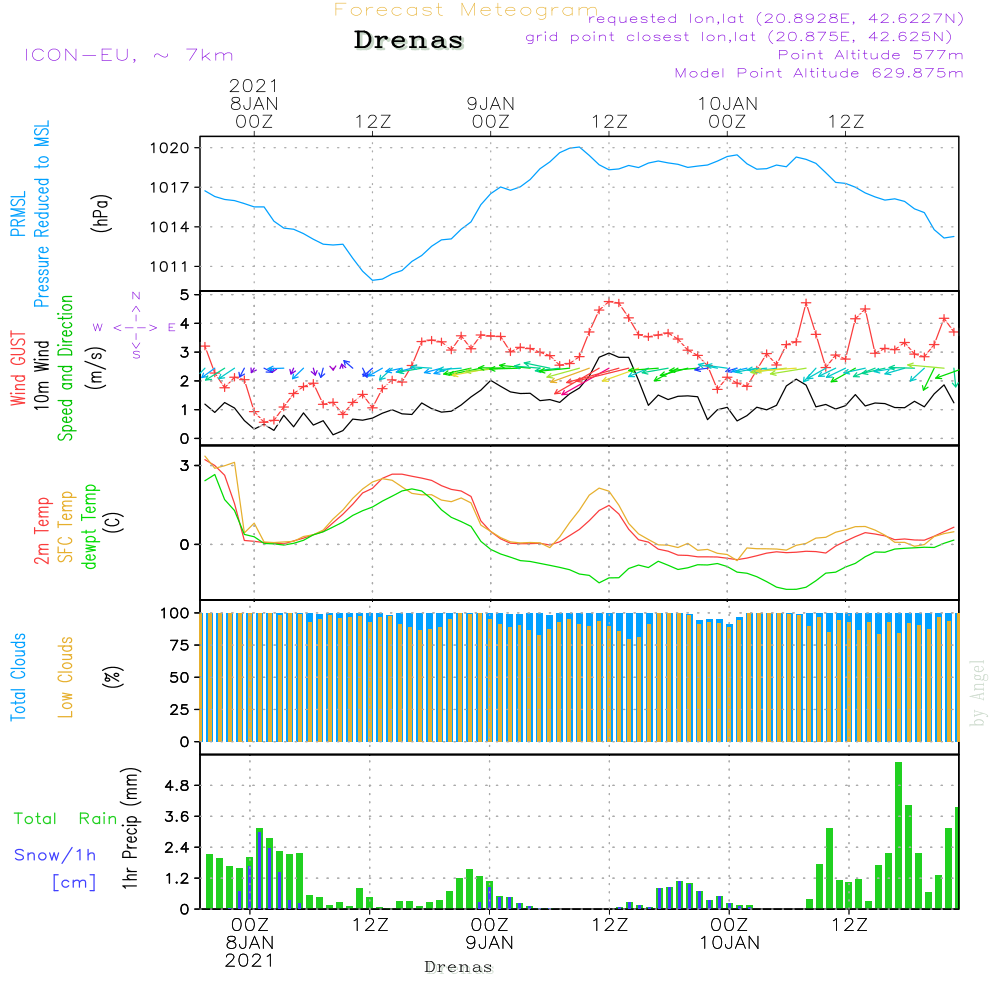
Task: Click the '1011' pressure axis value
Action: [170, 267]
